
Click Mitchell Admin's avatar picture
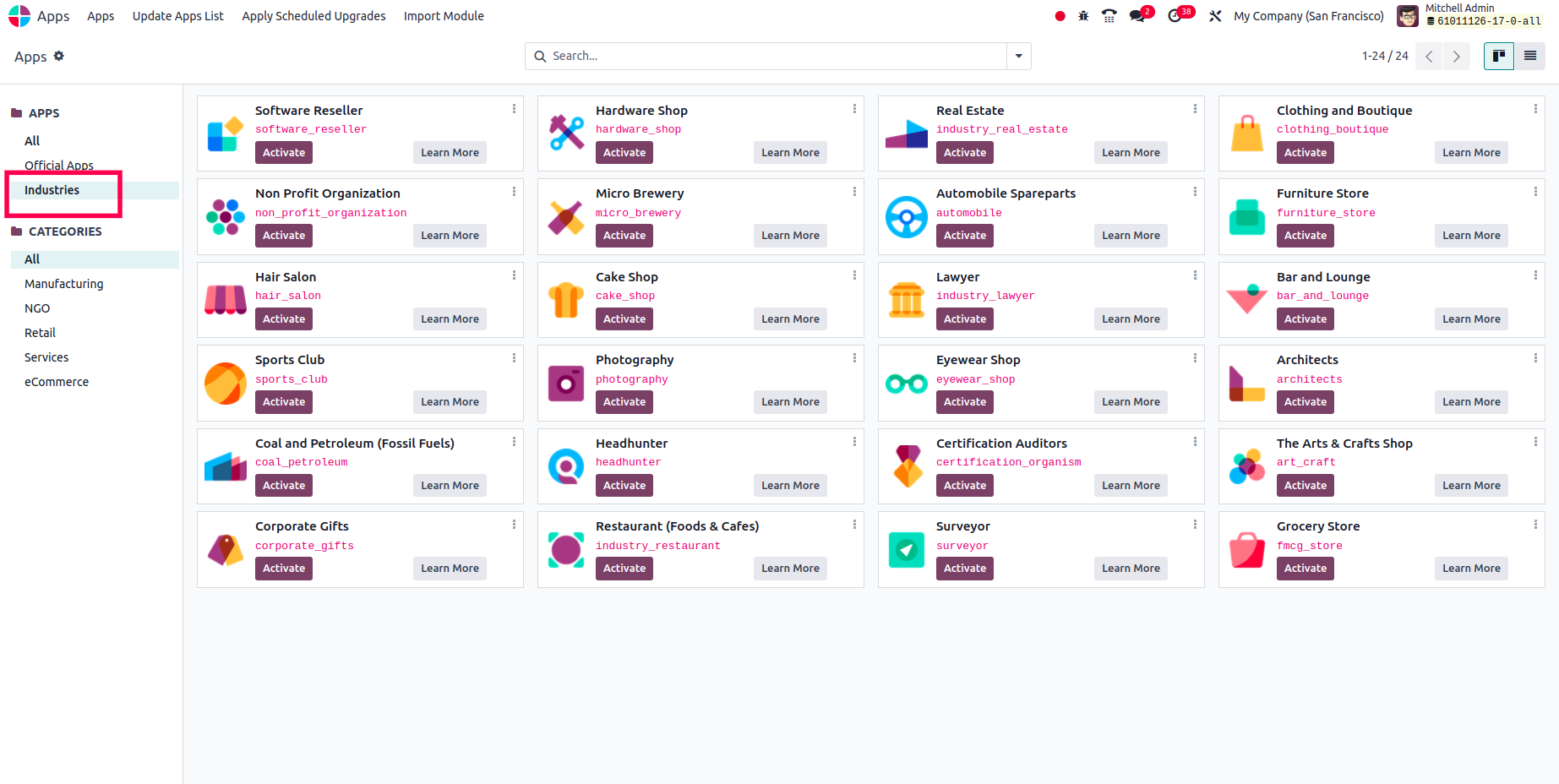pyautogui.click(x=1407, y=15)
